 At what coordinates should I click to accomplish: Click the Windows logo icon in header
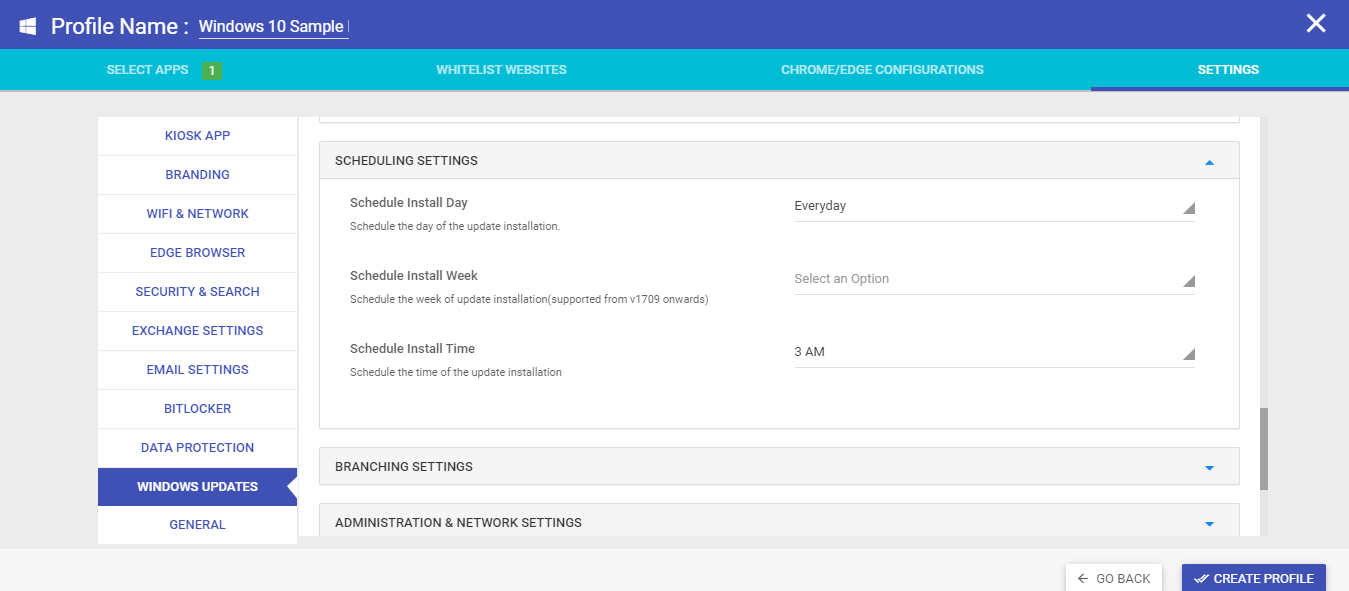(28, 26)
